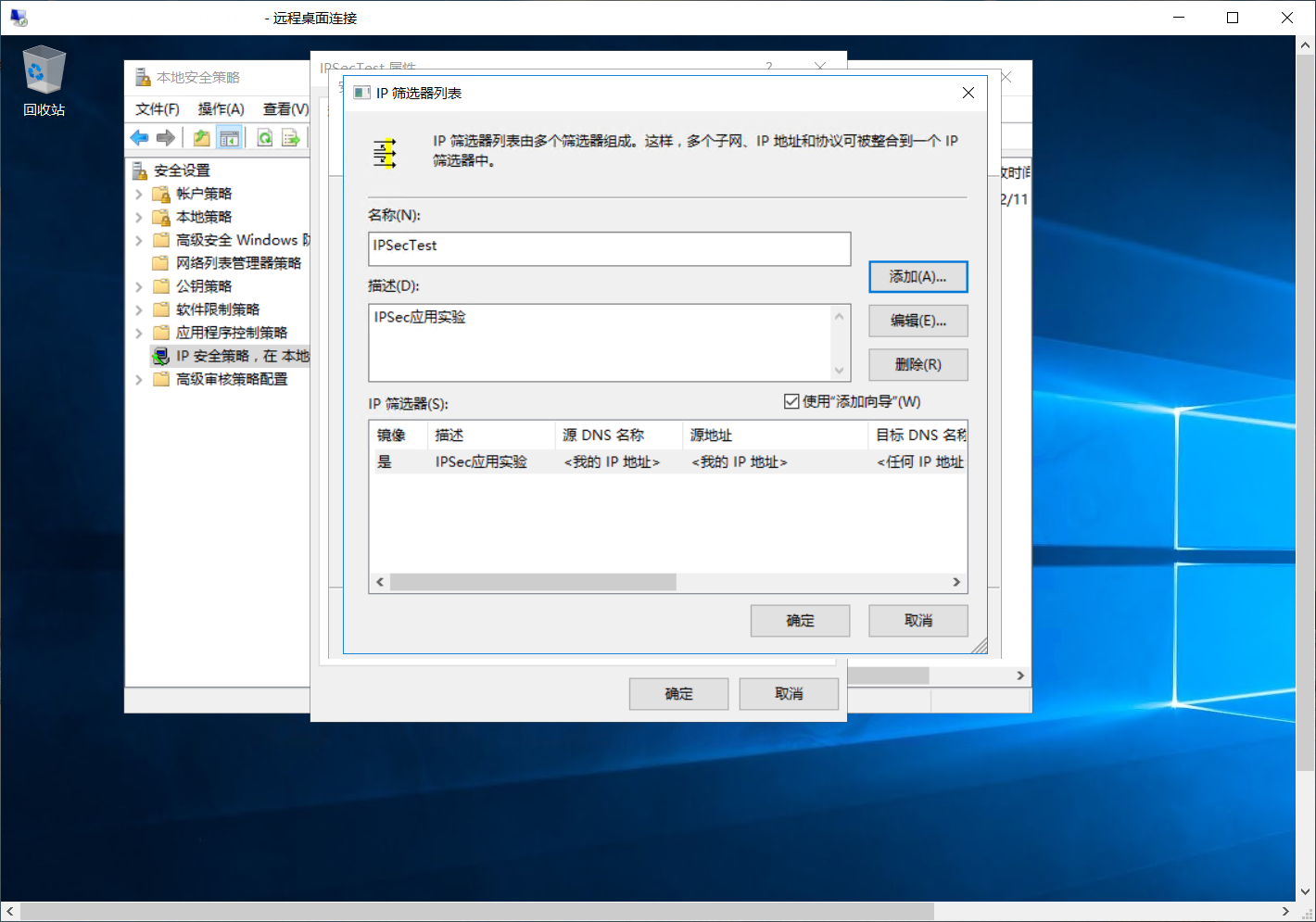Viewport: 1316px width, 922px height.
Task: Toggle the show/hide console tree toolbar icon
Action: coord(229,138)
